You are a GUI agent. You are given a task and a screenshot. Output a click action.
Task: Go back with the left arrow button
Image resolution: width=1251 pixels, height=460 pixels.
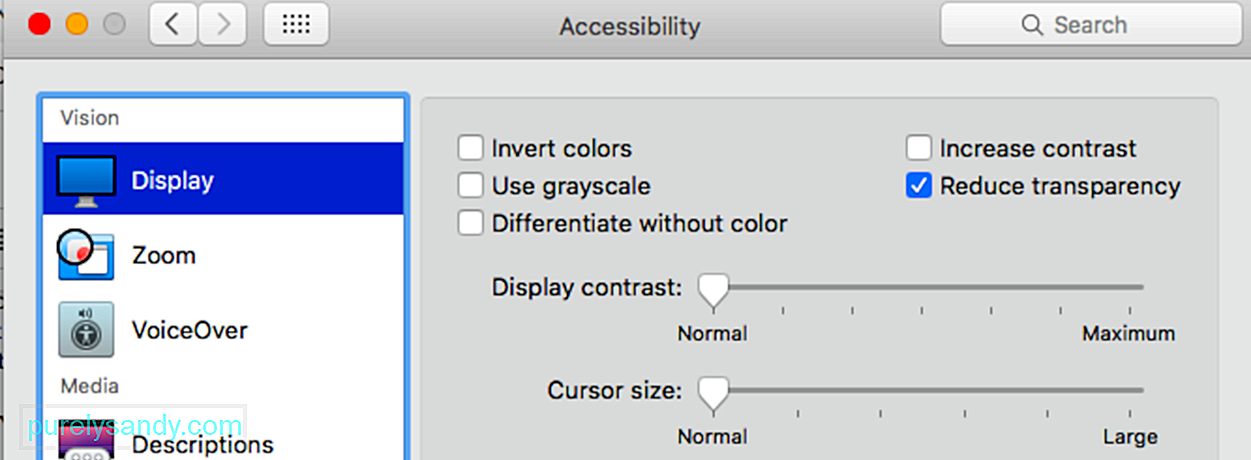pyautogui.click(x=173, y=25)
